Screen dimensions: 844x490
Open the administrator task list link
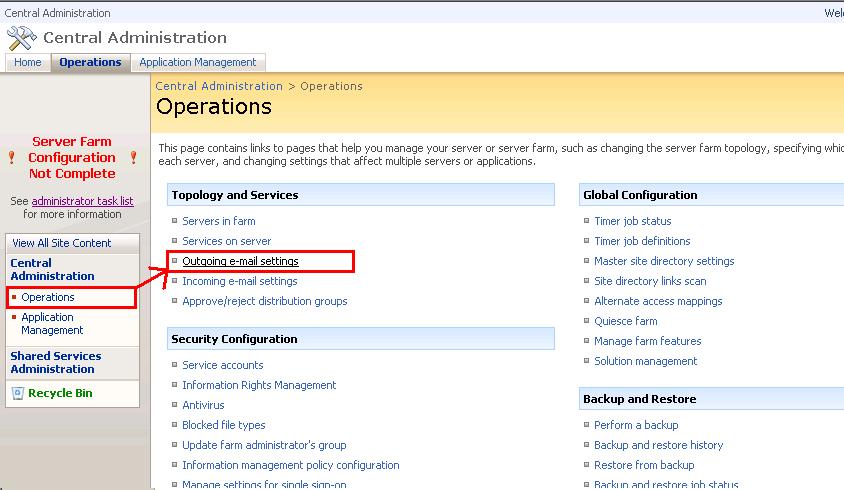[82, 201]
